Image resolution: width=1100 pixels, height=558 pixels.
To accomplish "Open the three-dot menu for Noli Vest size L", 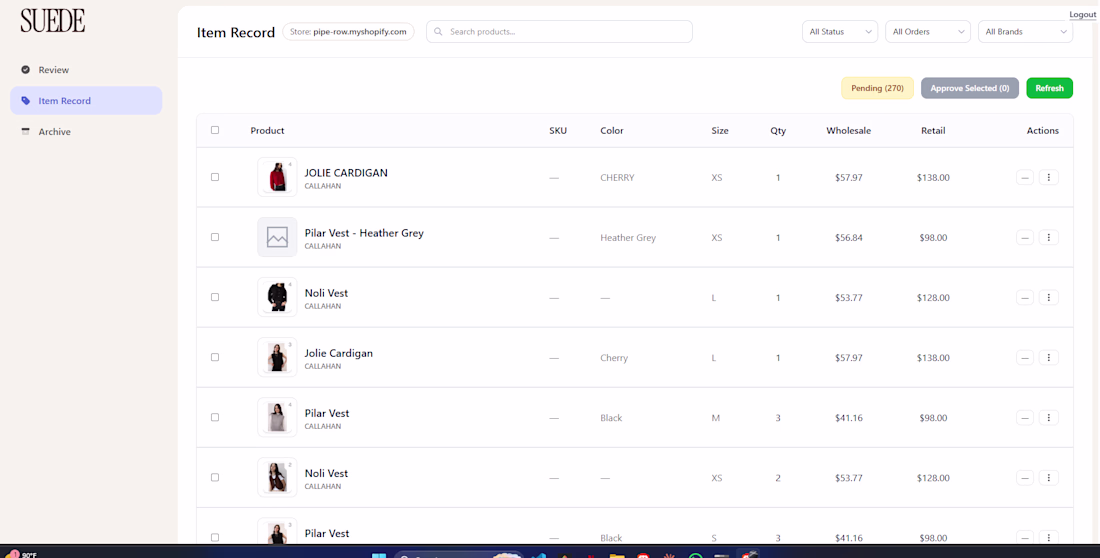I will coord(1049,298).
